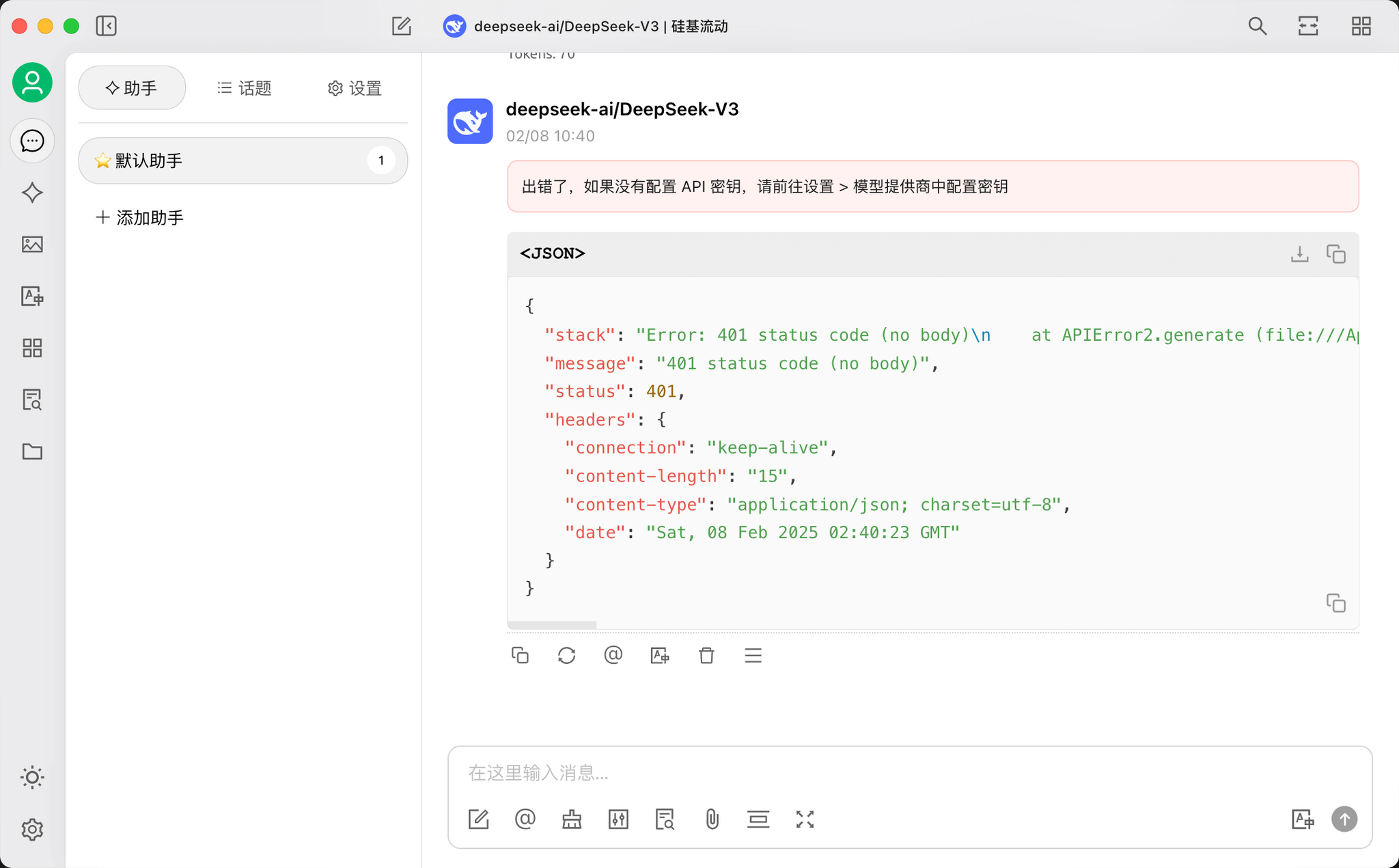Screen dimensions: 1399x868
Task: Collapse the sidebar panel
Action: (x=106, y=26)
